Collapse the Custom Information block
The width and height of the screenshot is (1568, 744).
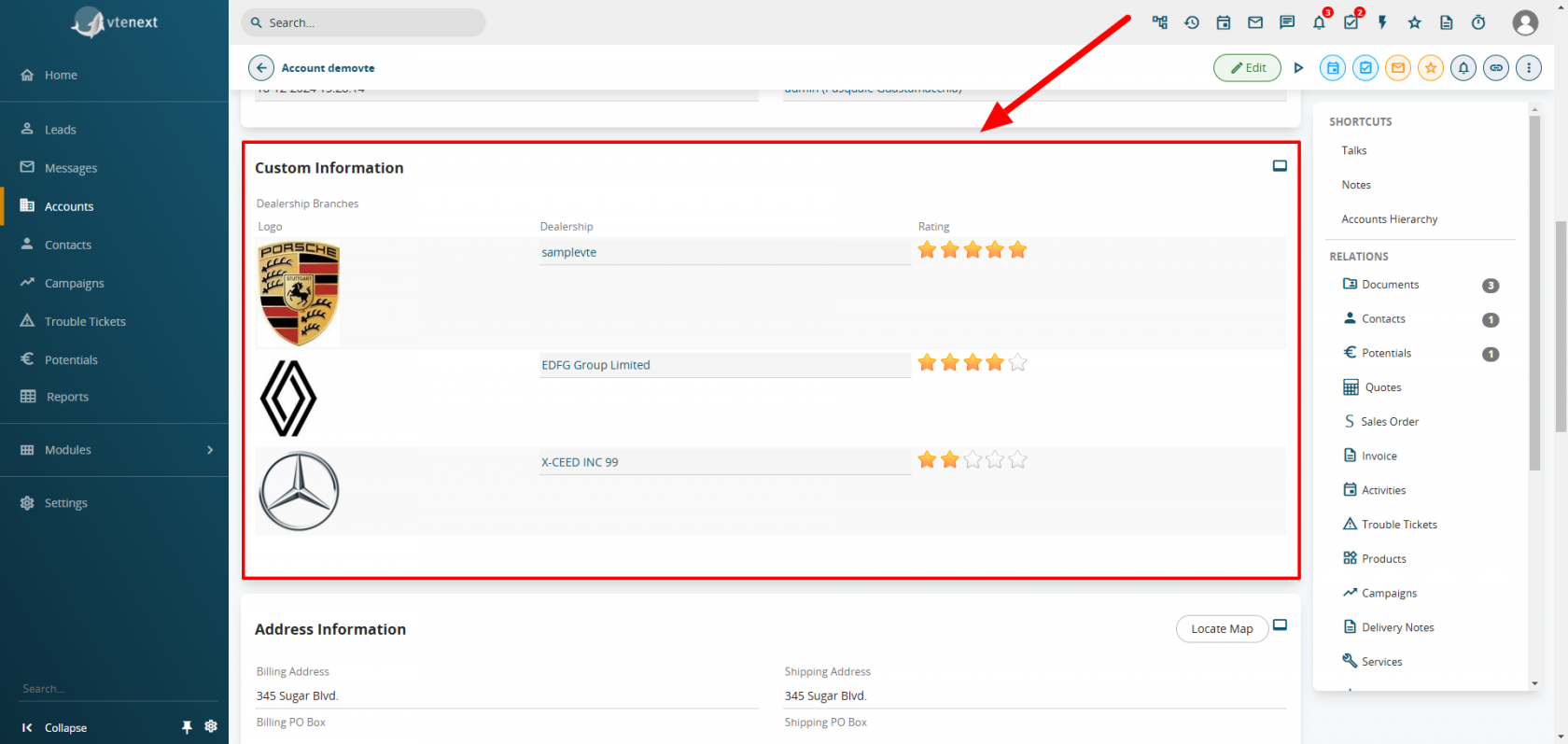[x=1280, y=166]
